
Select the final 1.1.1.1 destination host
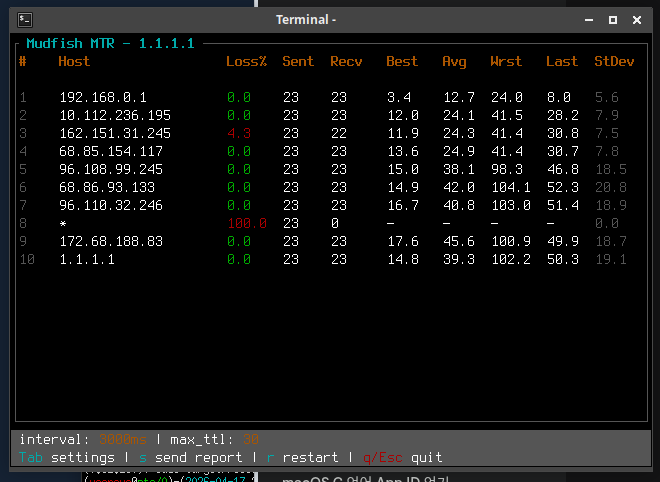point(86,259)
